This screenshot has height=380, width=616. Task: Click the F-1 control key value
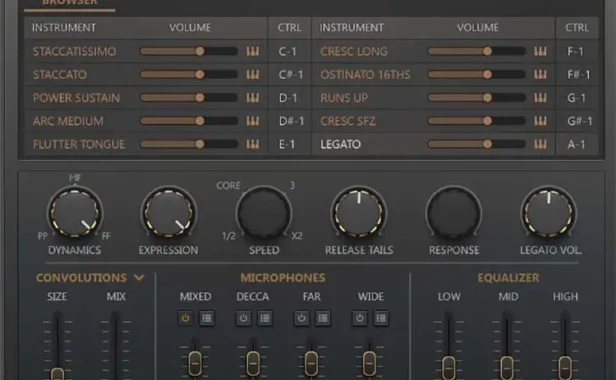pyautogui.click(x=576, y=51)
